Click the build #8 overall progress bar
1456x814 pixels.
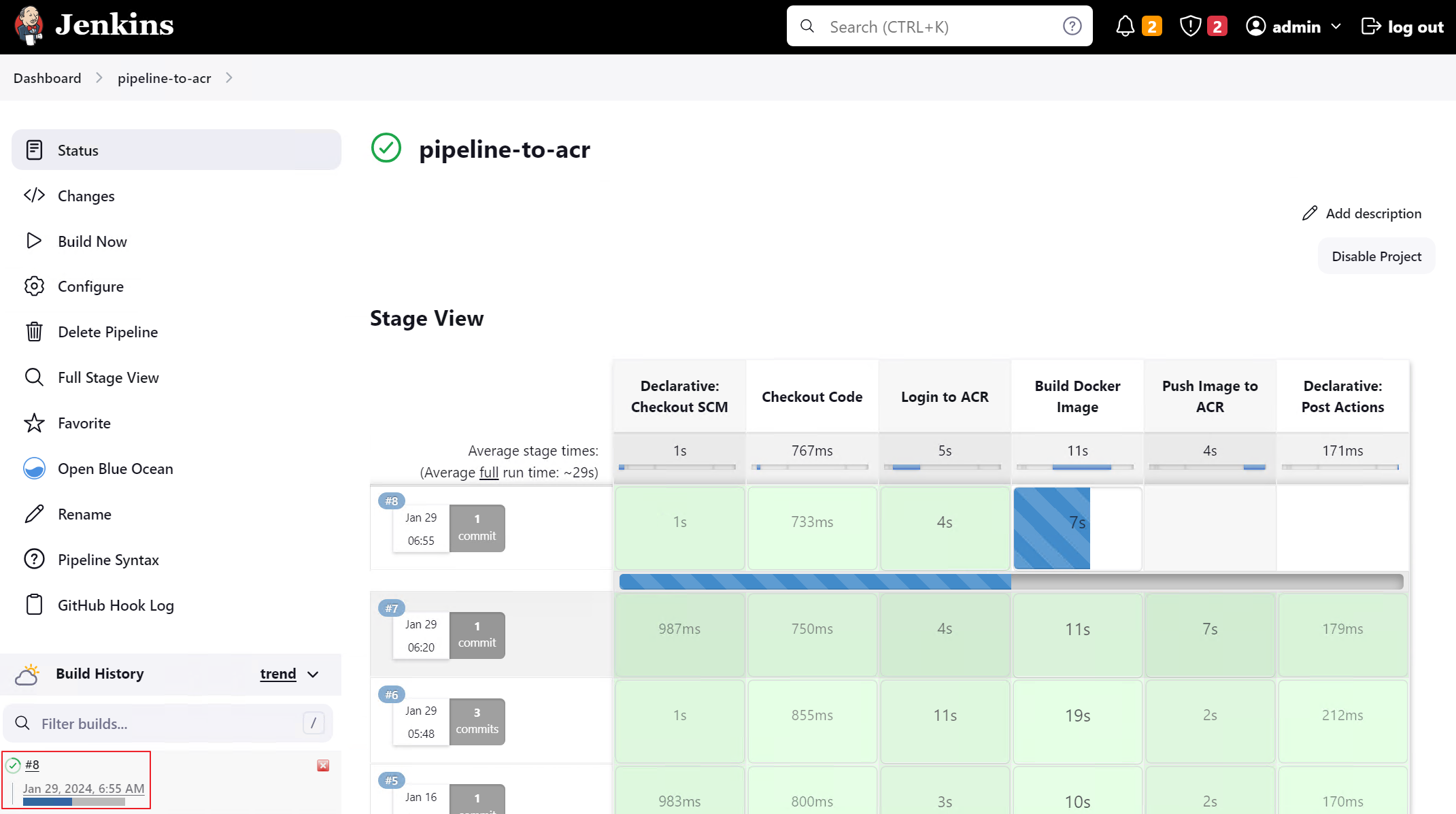(x=1011, y=581)
